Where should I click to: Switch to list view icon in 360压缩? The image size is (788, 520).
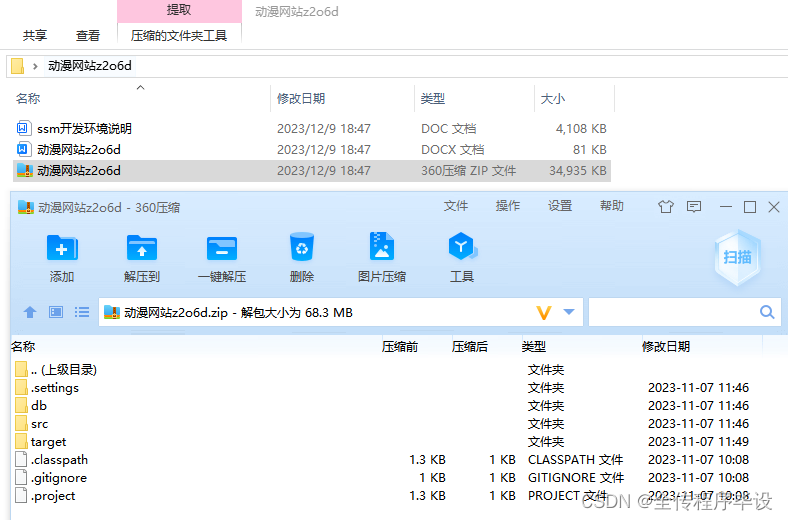click(x=81, y=313)
